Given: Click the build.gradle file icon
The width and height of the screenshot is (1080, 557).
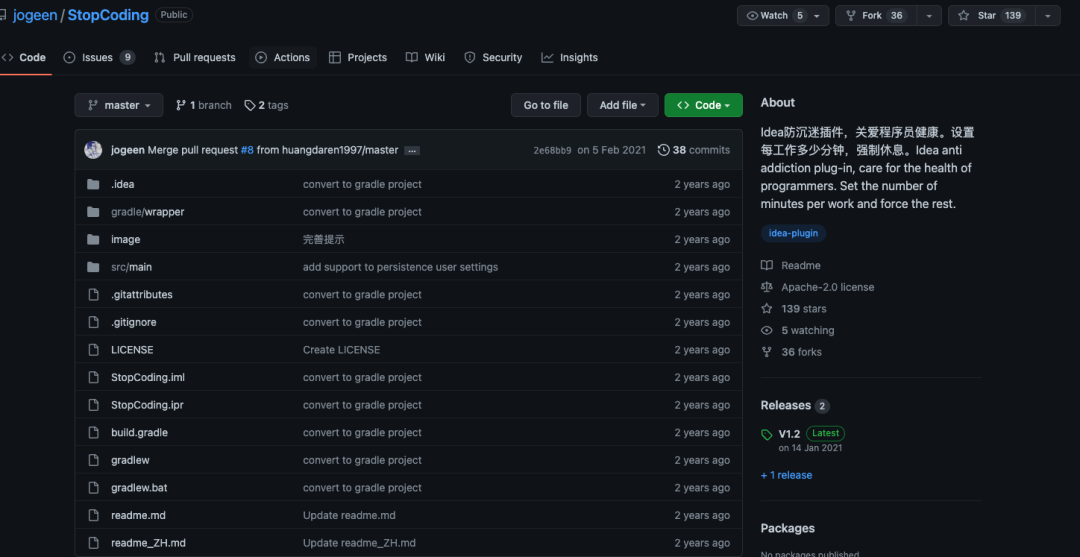Looking at the screenshot, I should pos(94,432).
